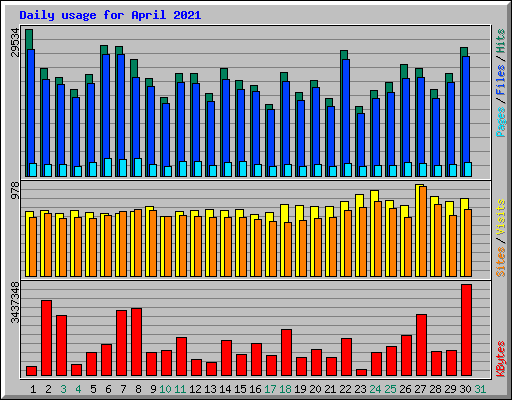Click the 'Files' legend label
This screenshot has height=400, width=512.
pos(500,80)
